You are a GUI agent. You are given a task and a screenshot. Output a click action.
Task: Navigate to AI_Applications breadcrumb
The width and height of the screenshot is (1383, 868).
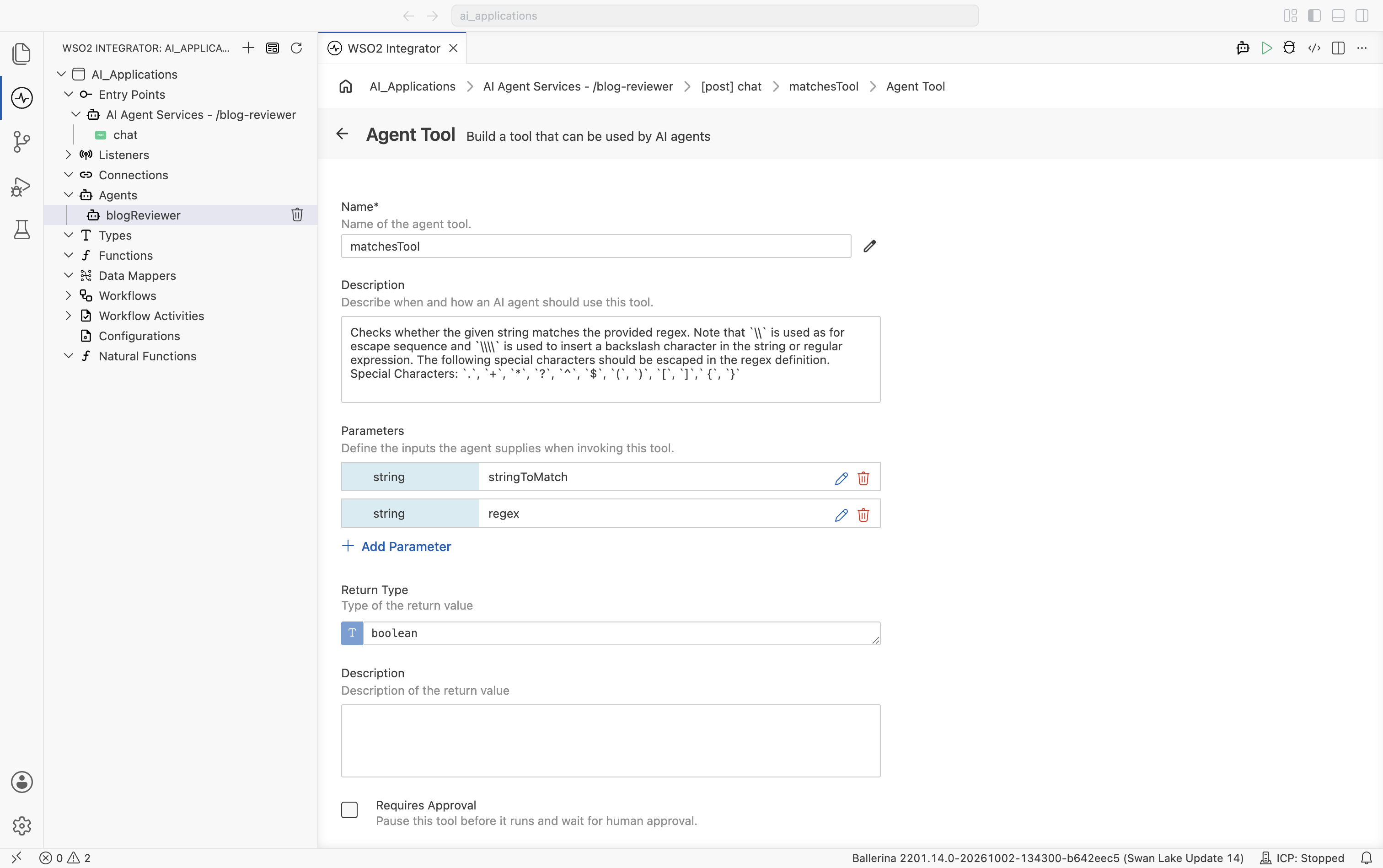(412, 86)
